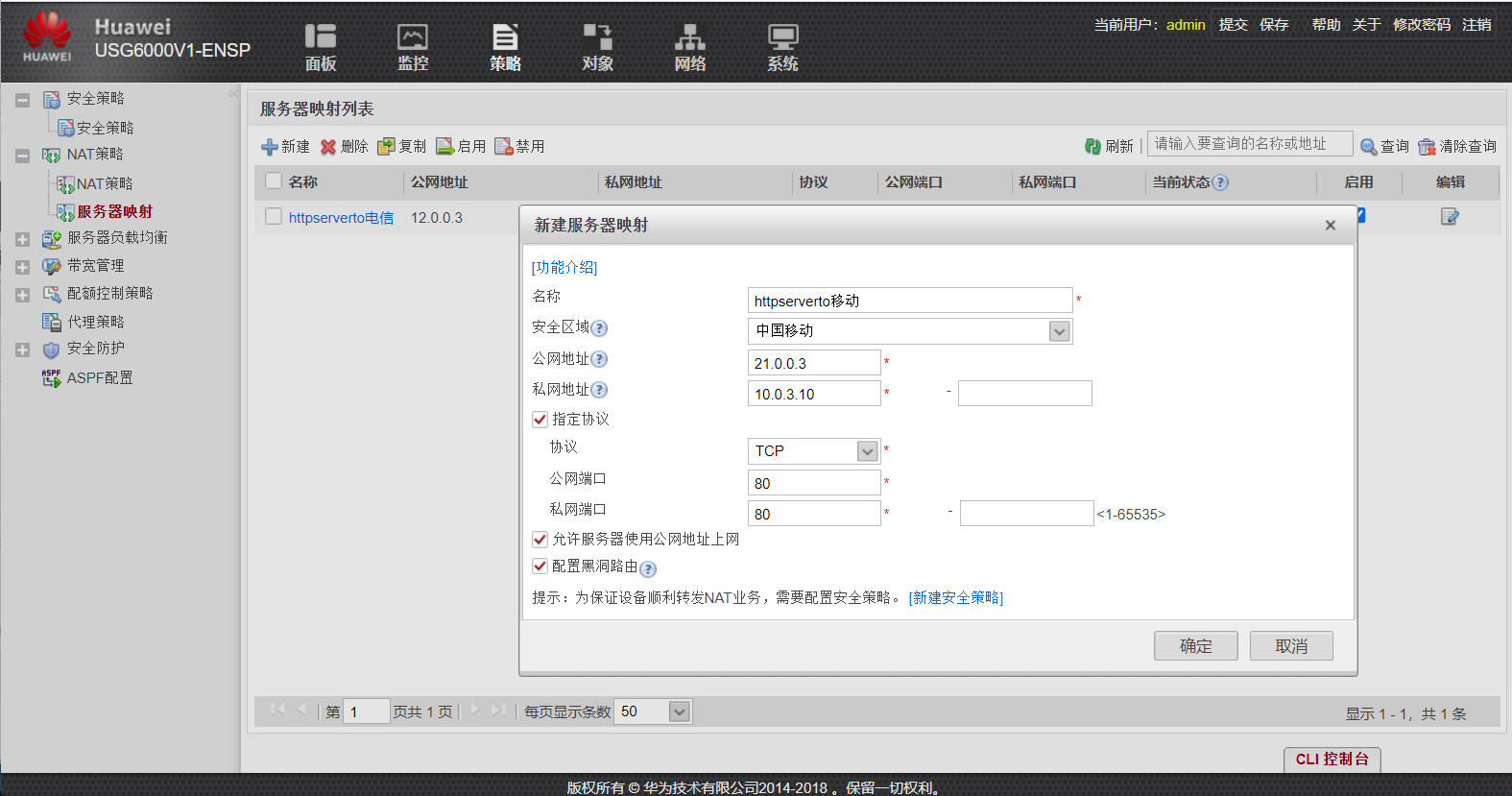Click 注销 to log out
This screenshot has height=796, width=1512.
[x=1476, y=25]
